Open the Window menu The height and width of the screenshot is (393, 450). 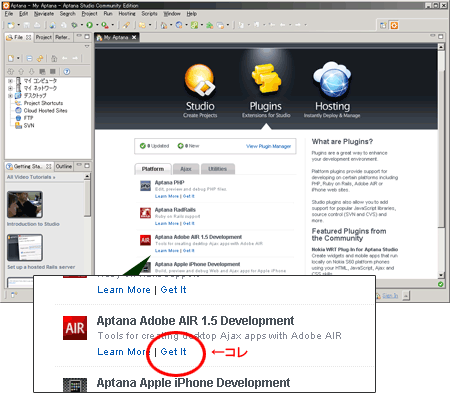pos(172,14)
